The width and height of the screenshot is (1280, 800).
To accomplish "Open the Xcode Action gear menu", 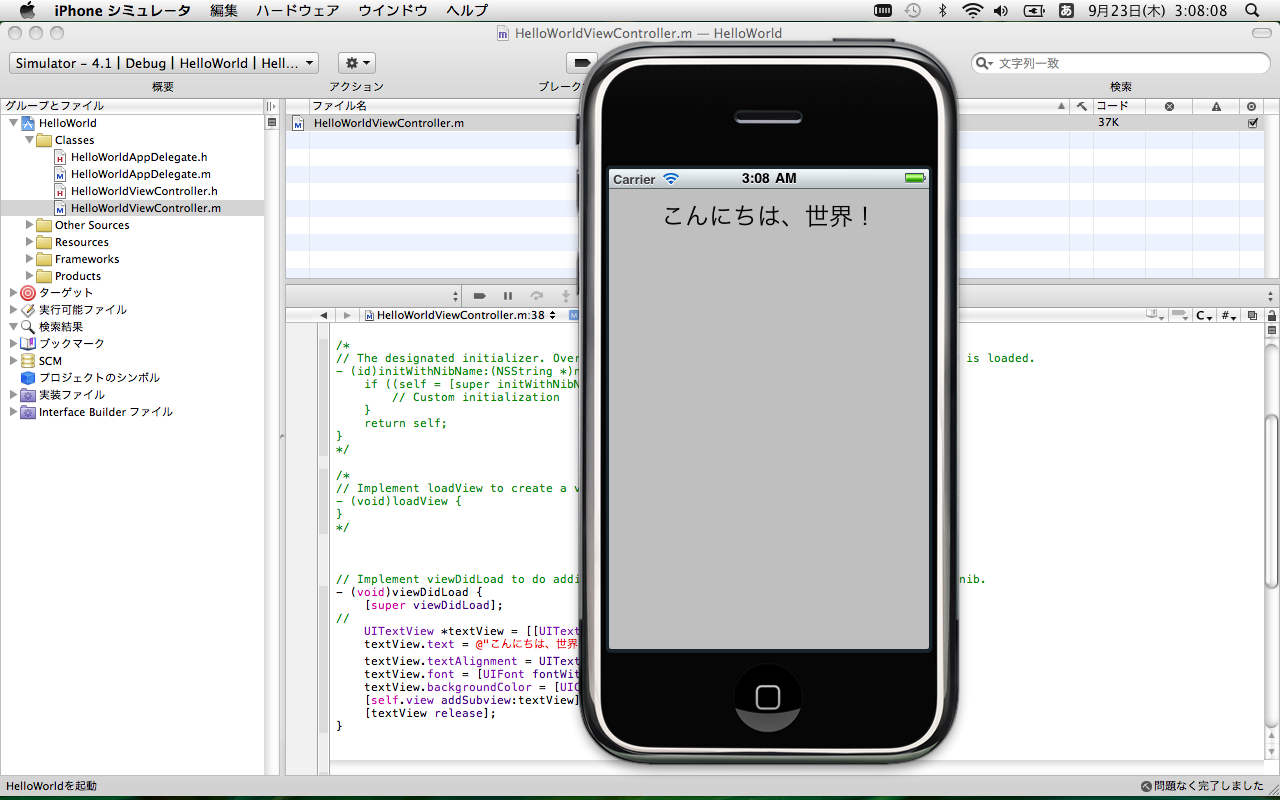I will [x=356, y=63].
